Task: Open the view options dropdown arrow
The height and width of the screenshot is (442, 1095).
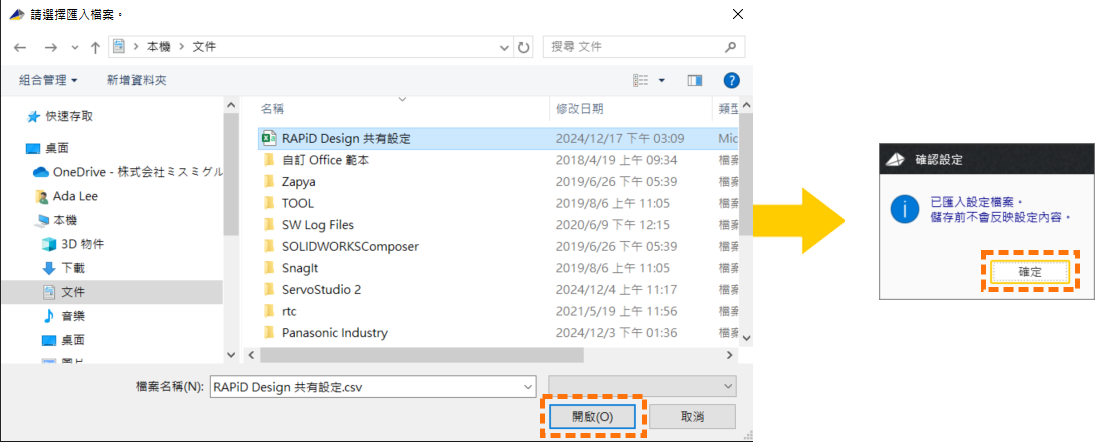Action: [661, 81]
